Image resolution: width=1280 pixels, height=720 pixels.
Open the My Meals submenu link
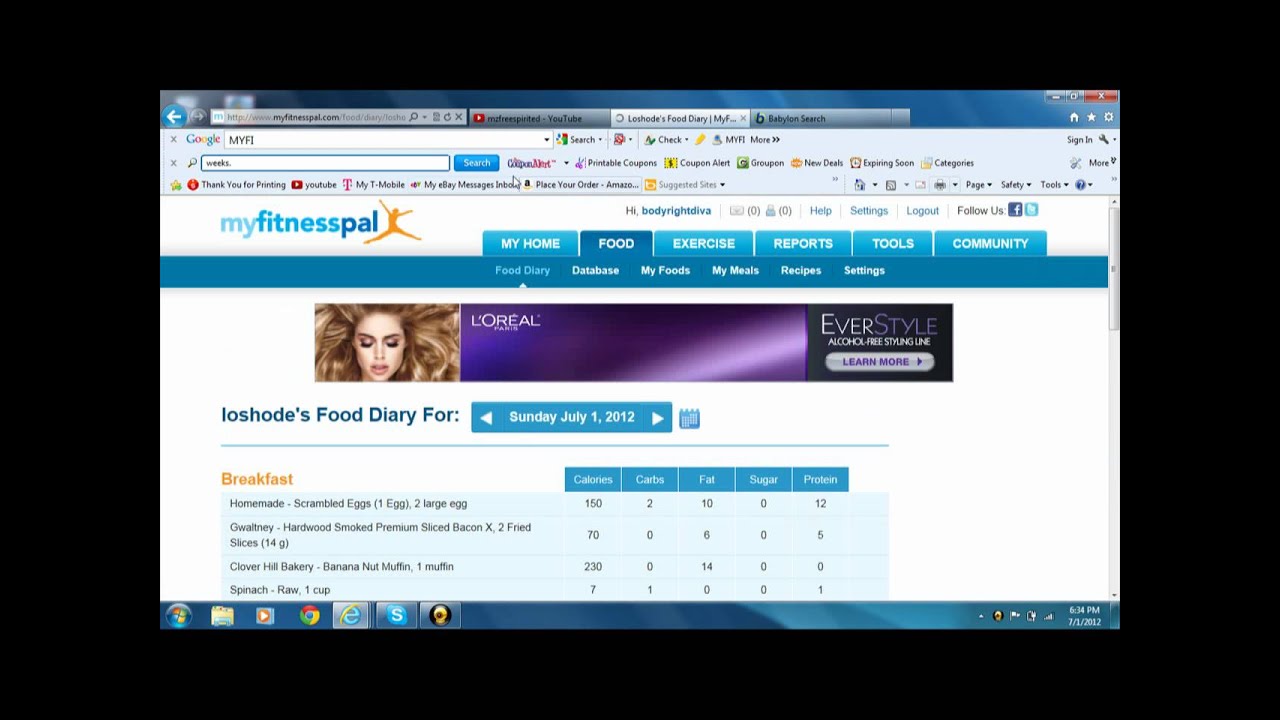(x=735, y=270)
